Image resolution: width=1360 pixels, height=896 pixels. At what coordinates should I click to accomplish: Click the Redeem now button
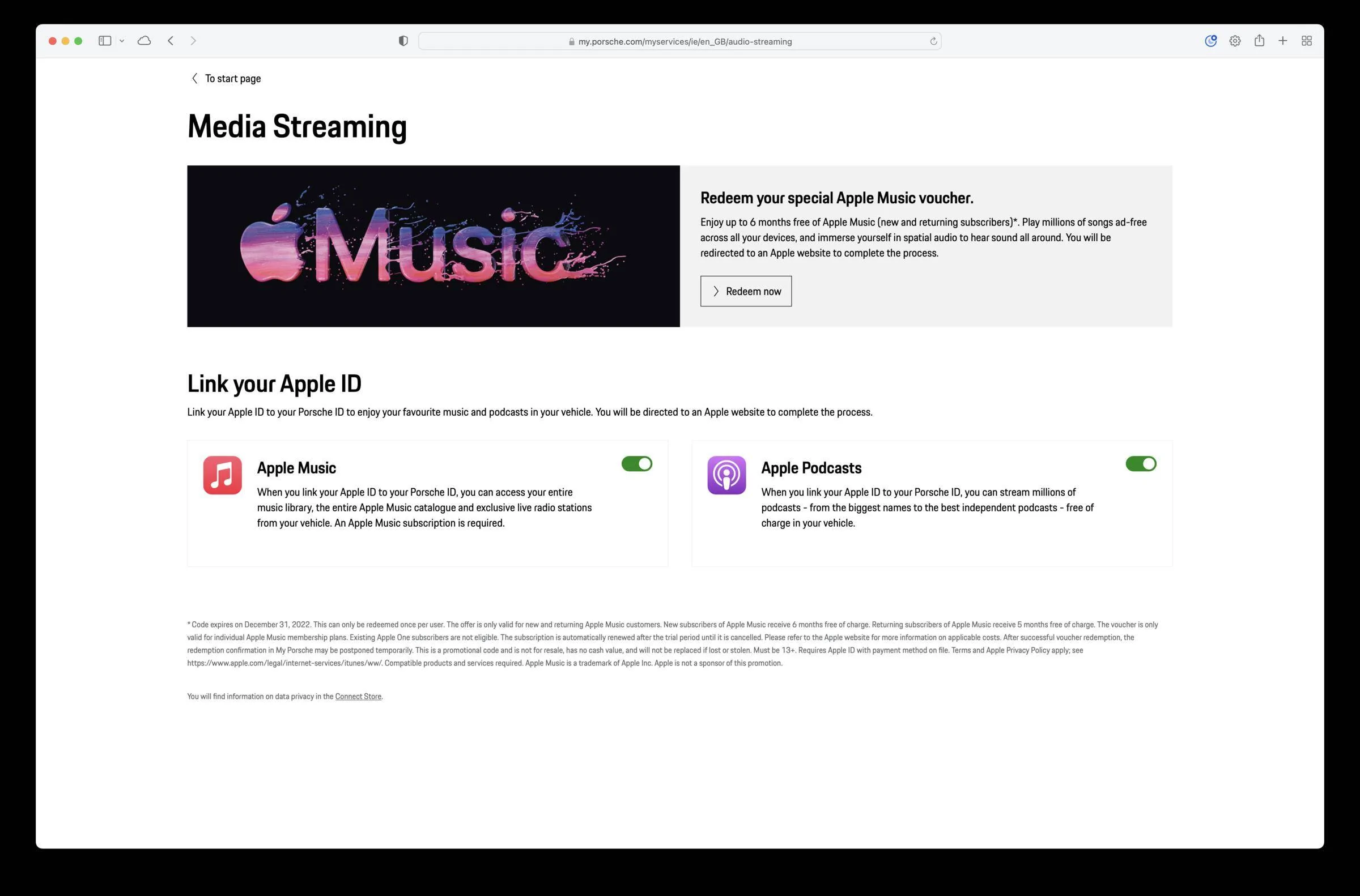point(746,292)
